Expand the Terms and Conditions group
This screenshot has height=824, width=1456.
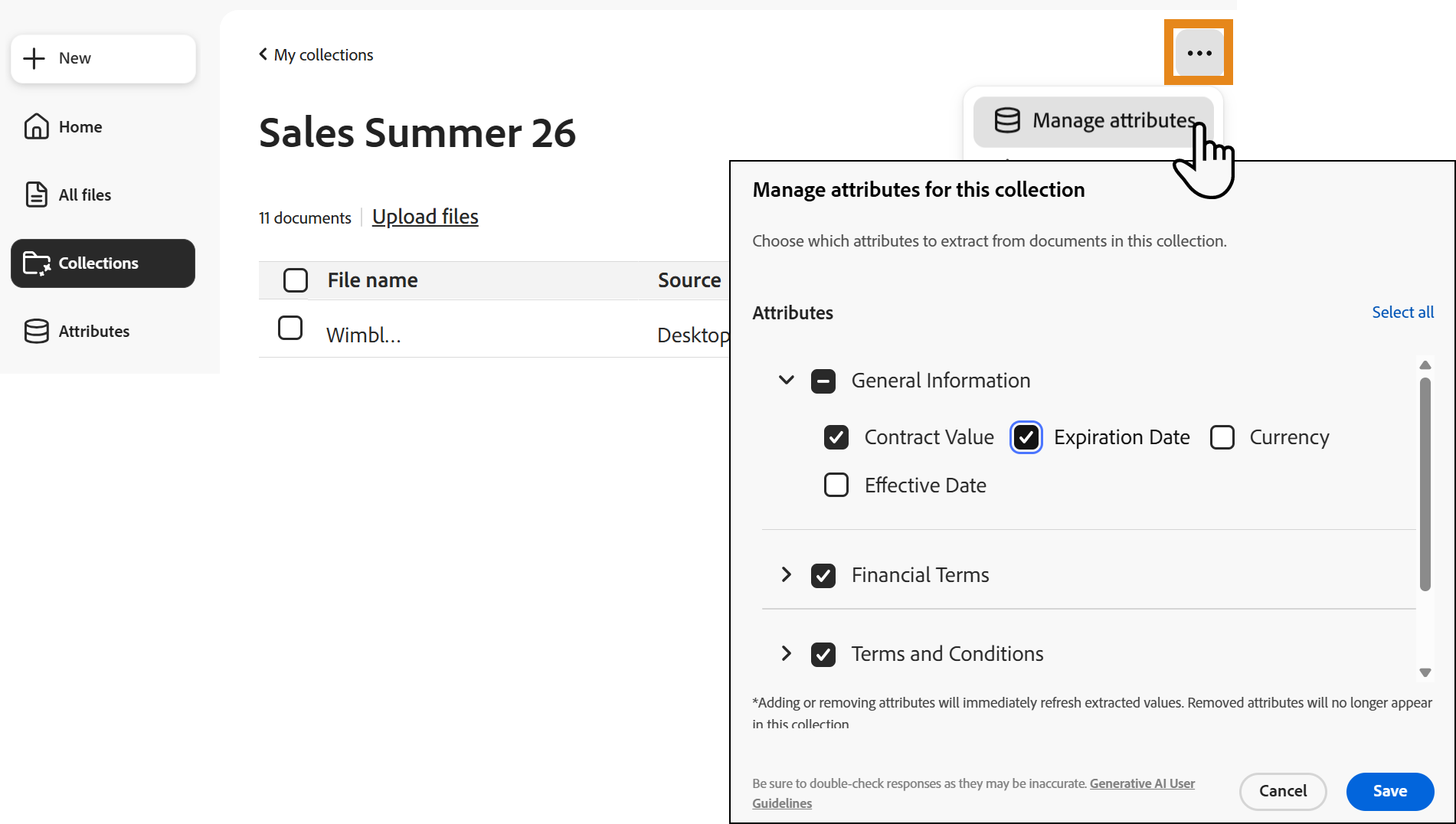[786, 653]
